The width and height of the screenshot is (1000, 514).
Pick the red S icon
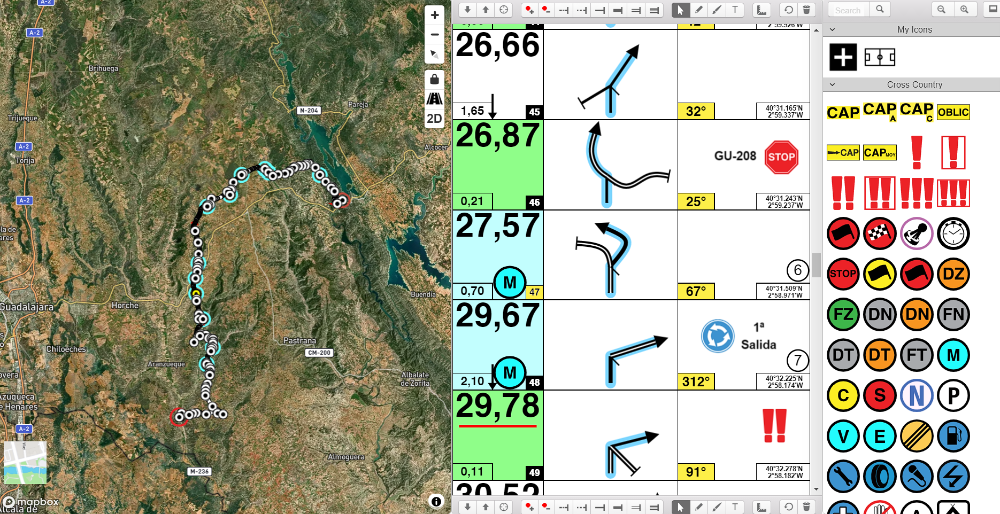point(879,395)
